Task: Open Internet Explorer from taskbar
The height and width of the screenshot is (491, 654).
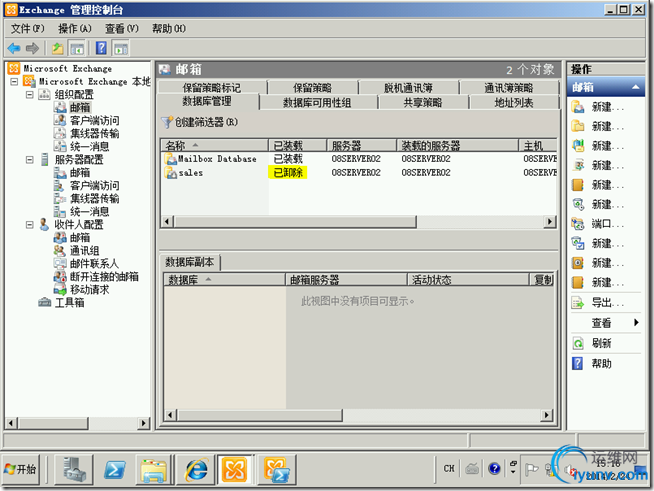Action: (x=196, y=470)
